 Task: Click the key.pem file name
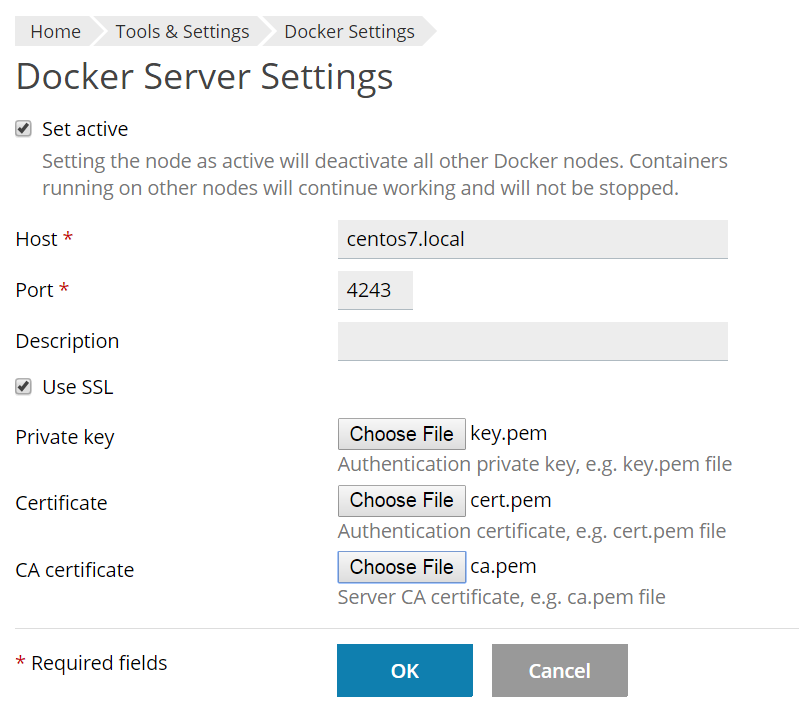tap(509, 434)
